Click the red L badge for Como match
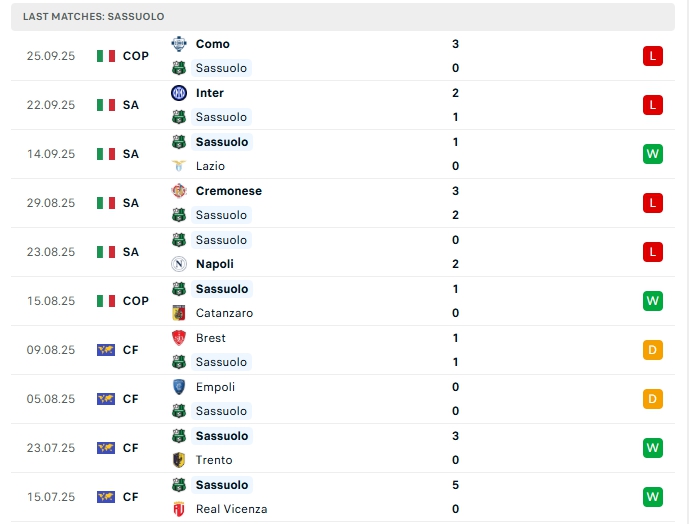The width and height of the screenshot is (689, 524). click(x=653, y=56)
